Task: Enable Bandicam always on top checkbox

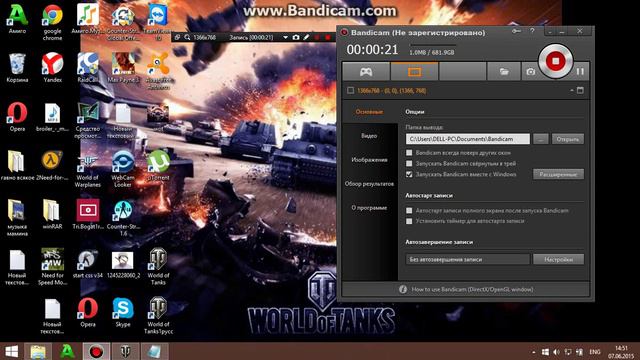Action: tap(409, 153)
